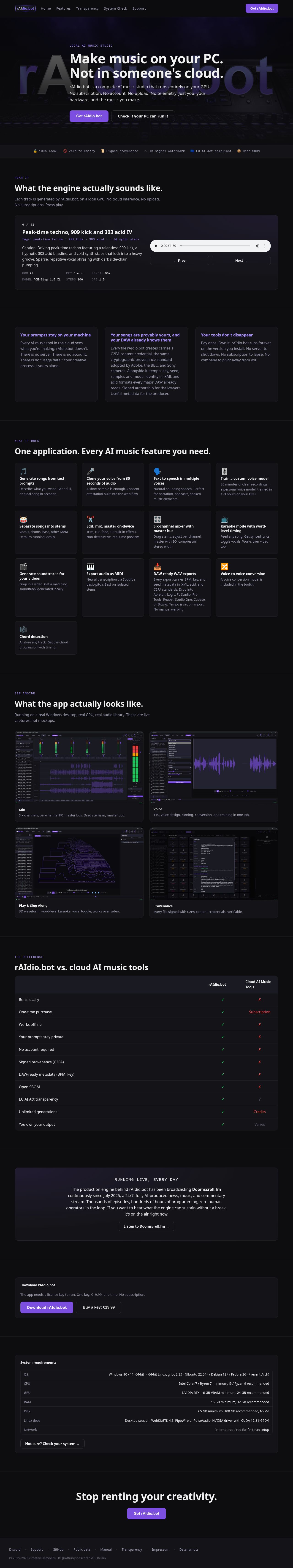Click the package icon beside Open SBOM
Viewport: 293px width, 1568px height.
tap(239, 151)
